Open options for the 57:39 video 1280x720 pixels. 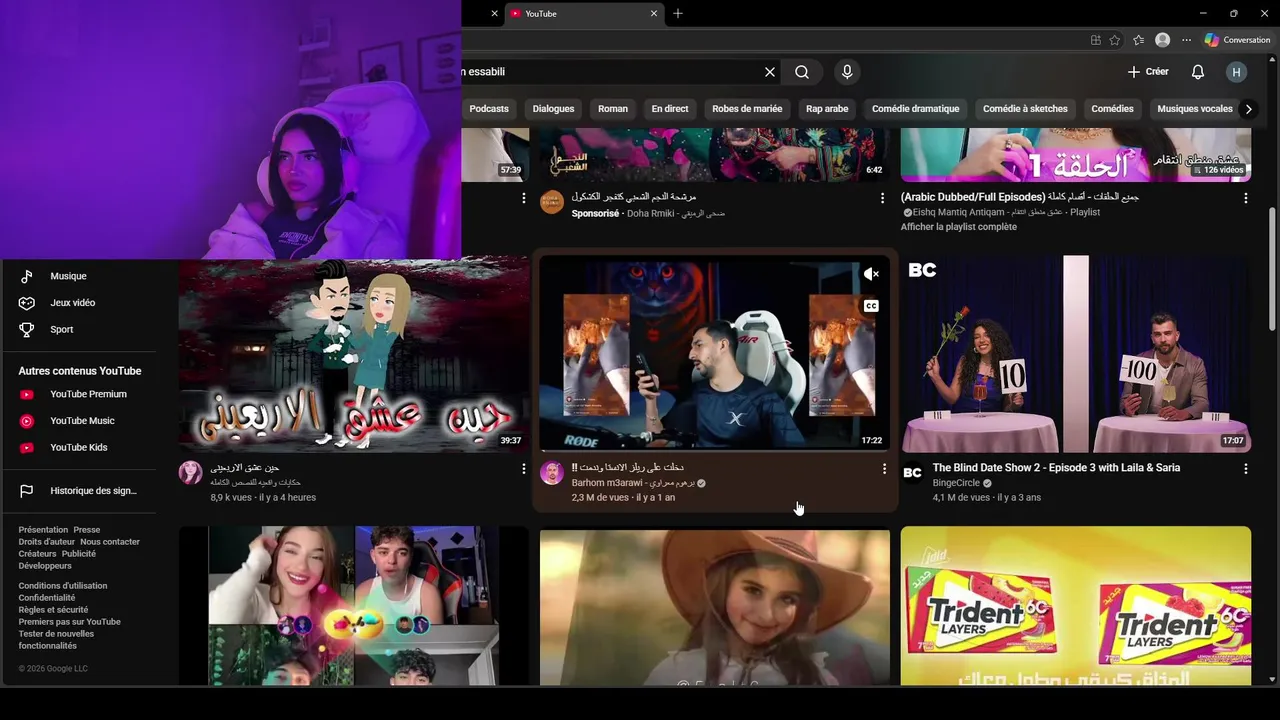click(x=523, y=198)
